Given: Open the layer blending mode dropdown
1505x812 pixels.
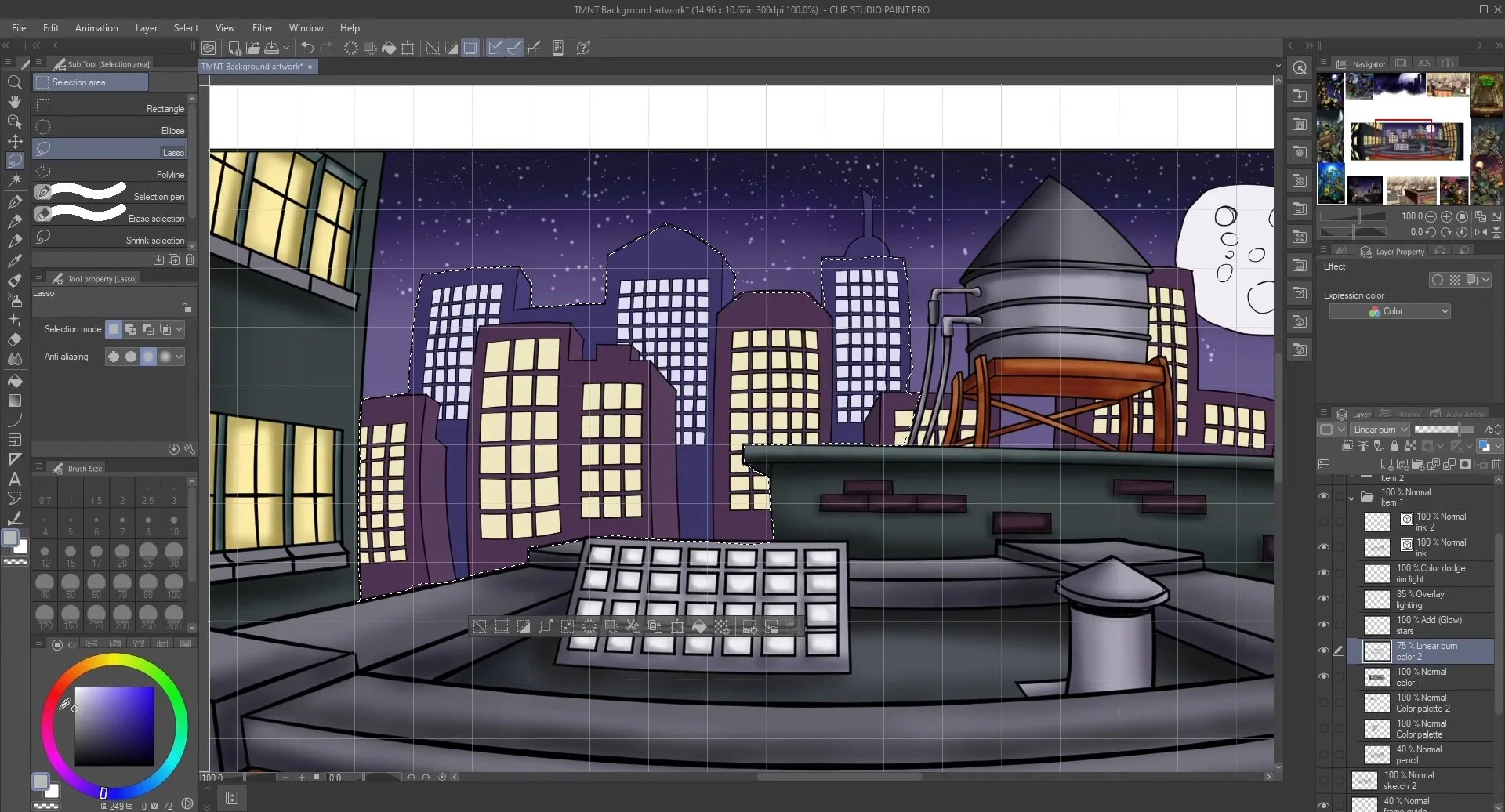Looking at the screenshot, I should coord(1380,429).
